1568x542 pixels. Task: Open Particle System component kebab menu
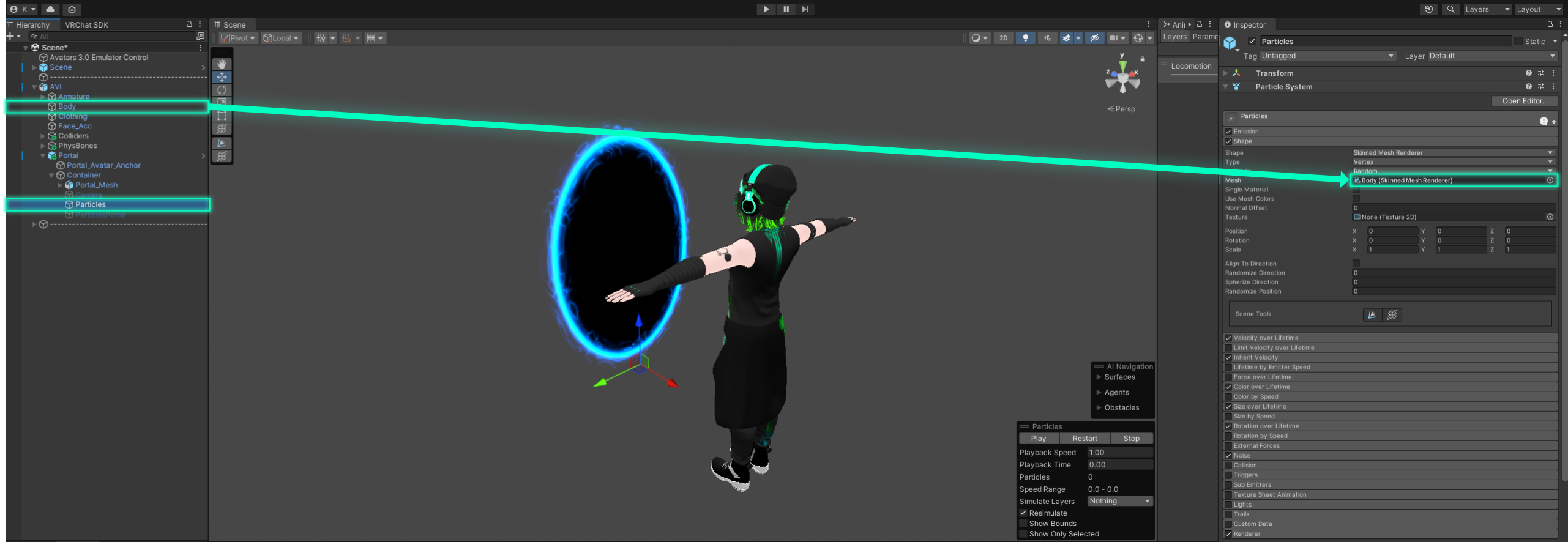pos(1553,87)
